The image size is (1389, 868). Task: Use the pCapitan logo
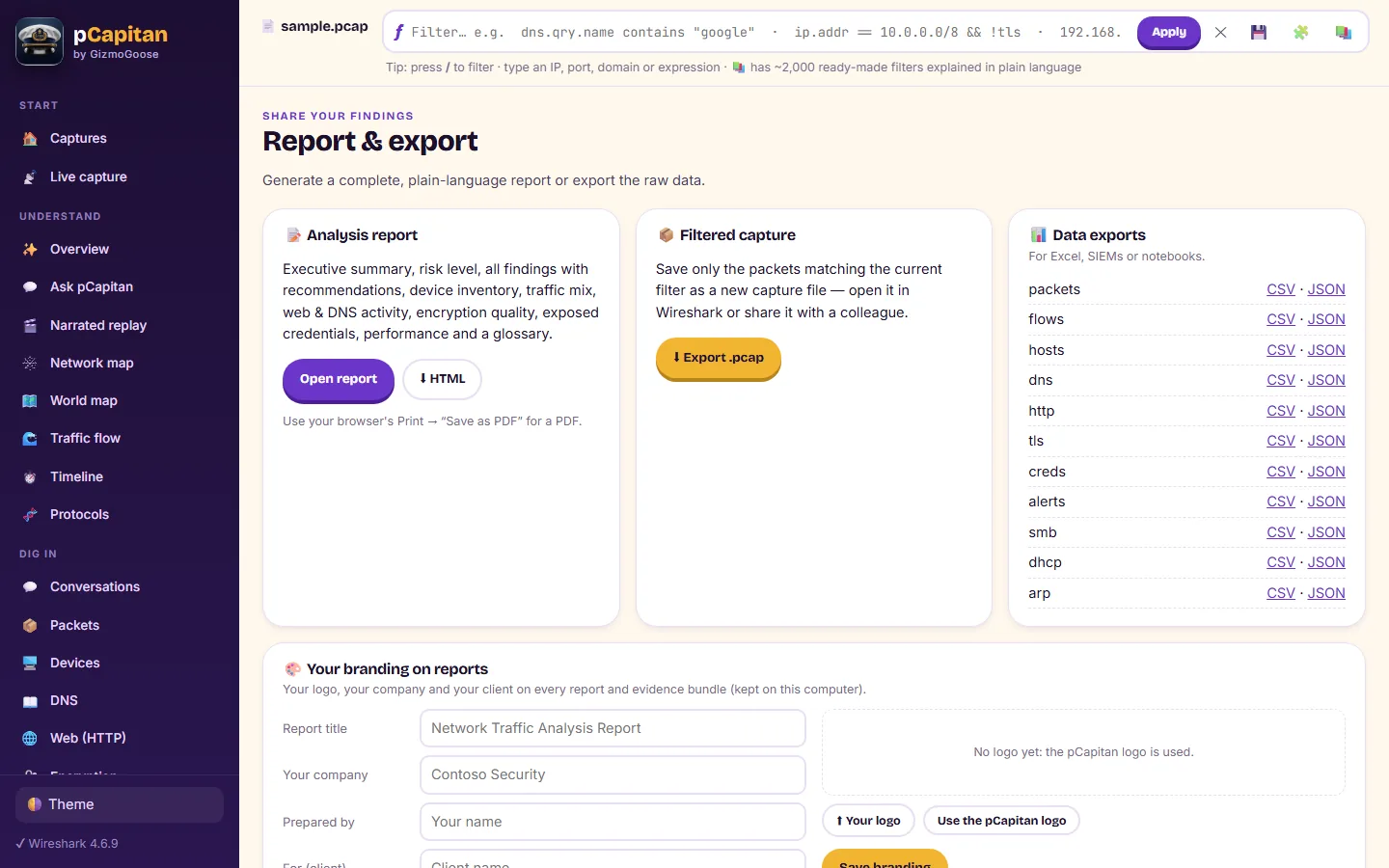[x=1001, y=821]
